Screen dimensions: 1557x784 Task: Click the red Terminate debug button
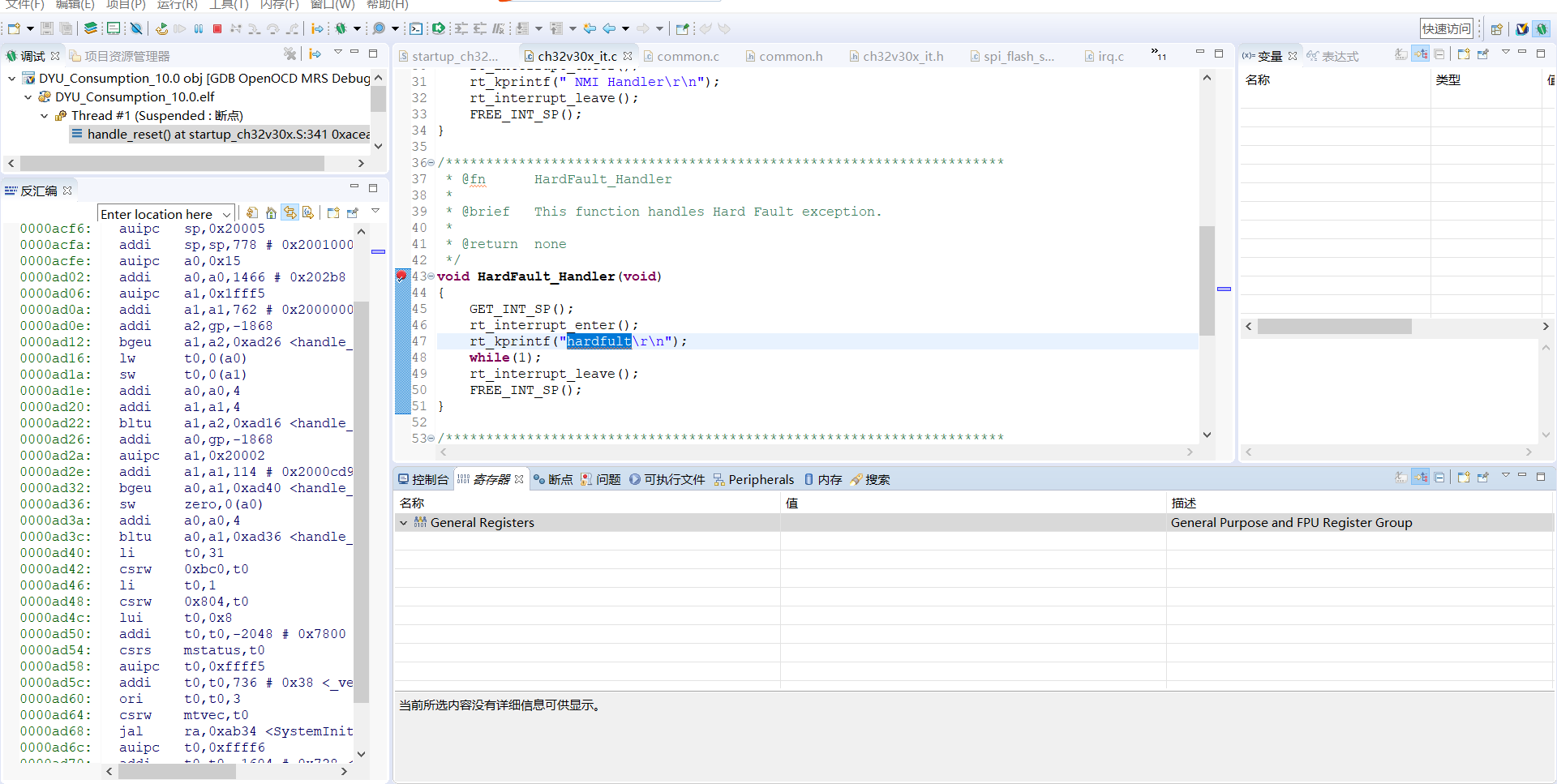[217, 29]
